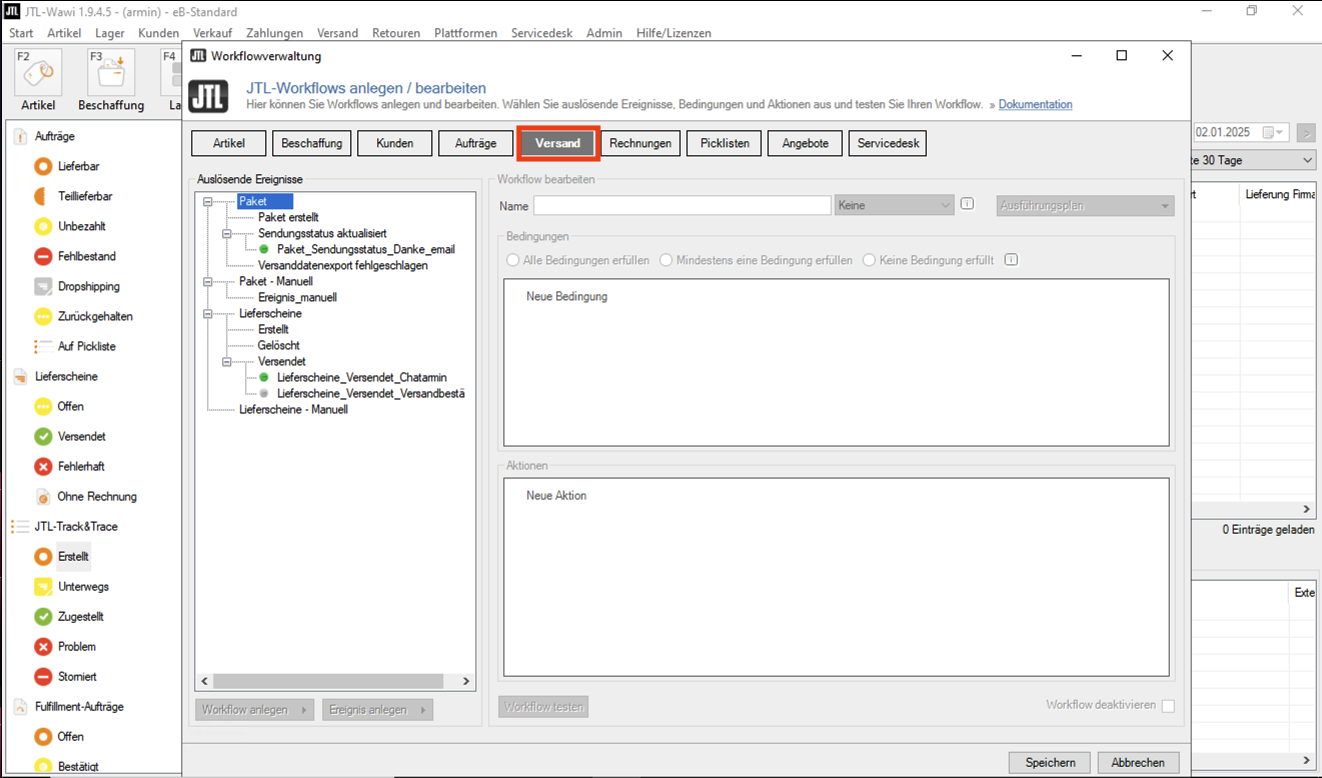Open the Fehlbestand sidebar item icon
The width and height of the screenshot is (1322, 778).
[43, 257]
